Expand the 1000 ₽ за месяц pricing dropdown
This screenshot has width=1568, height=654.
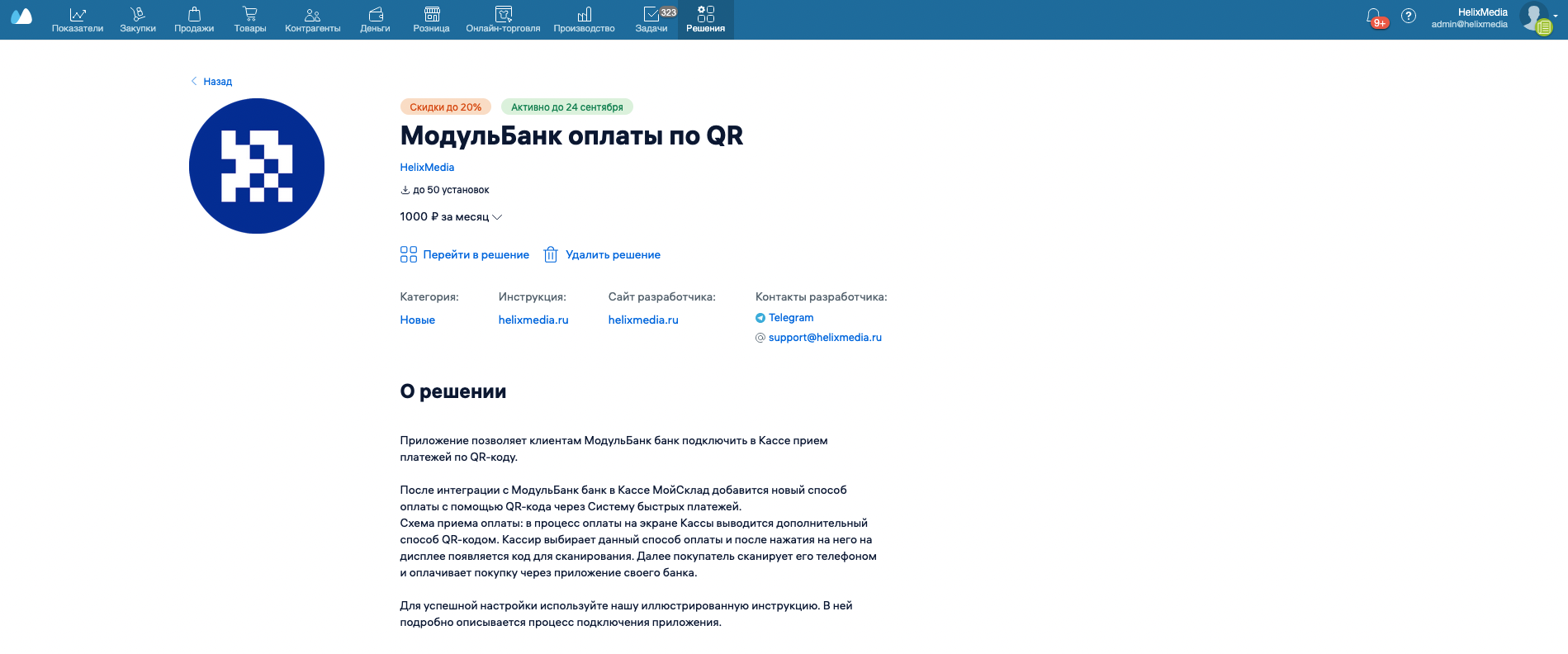(x=451, y=216)
